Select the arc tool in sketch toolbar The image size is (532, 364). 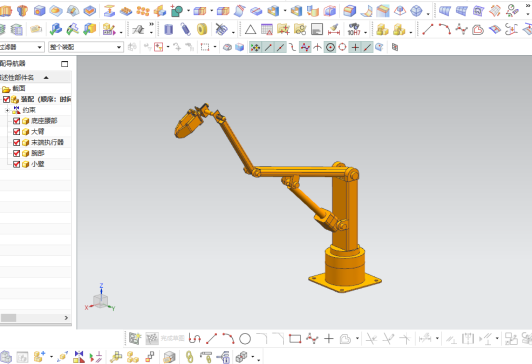pyautogui.click(x=228, y=339)
